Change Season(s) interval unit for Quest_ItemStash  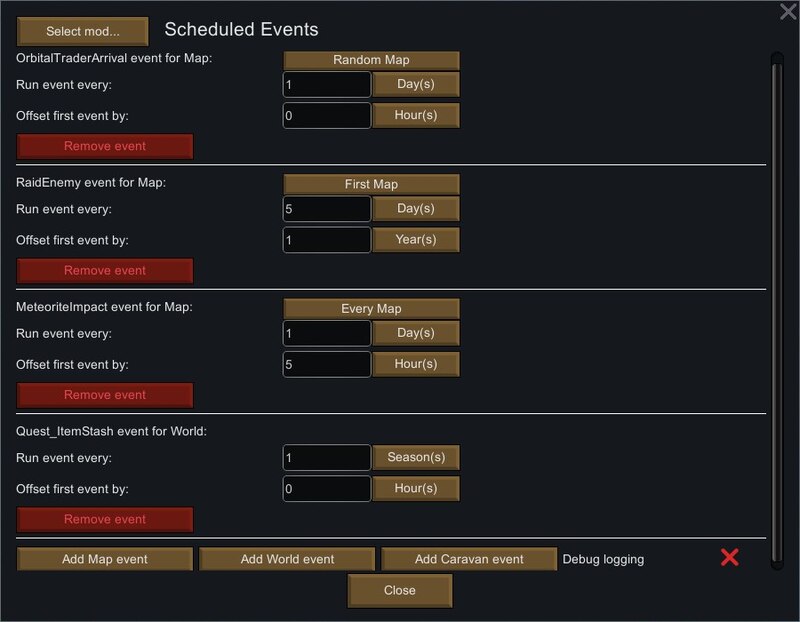point(416,457)
